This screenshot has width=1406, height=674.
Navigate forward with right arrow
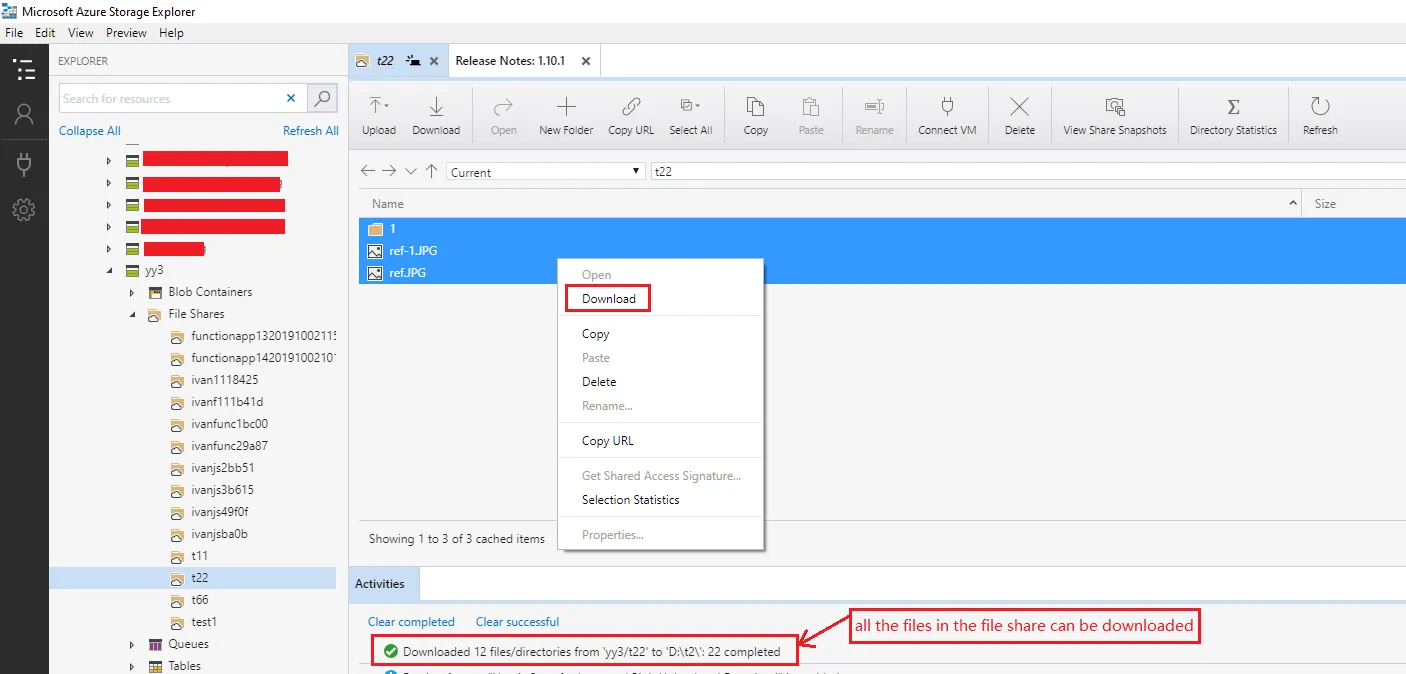pyautogui.click(x=389, y=171)
